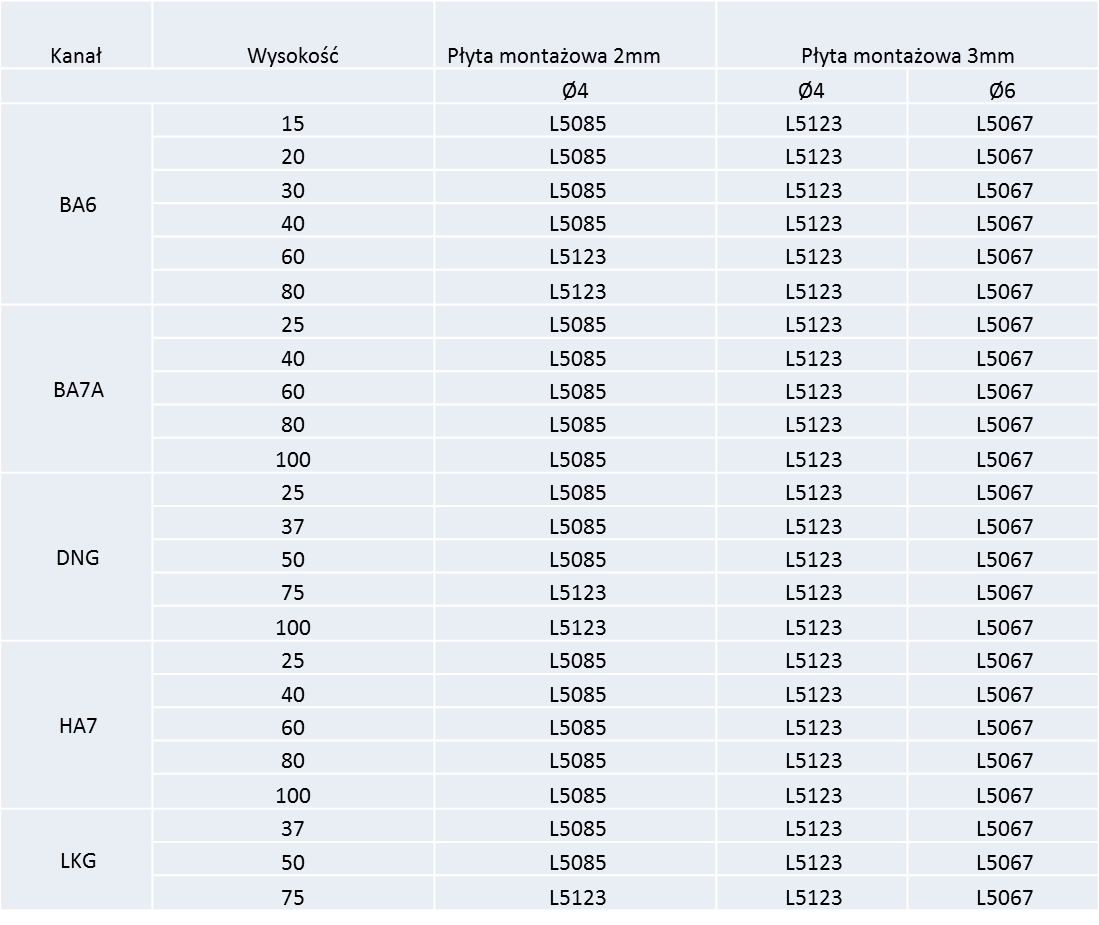Click the LKG channel cell
The image size is (1099, 925).
77,861
